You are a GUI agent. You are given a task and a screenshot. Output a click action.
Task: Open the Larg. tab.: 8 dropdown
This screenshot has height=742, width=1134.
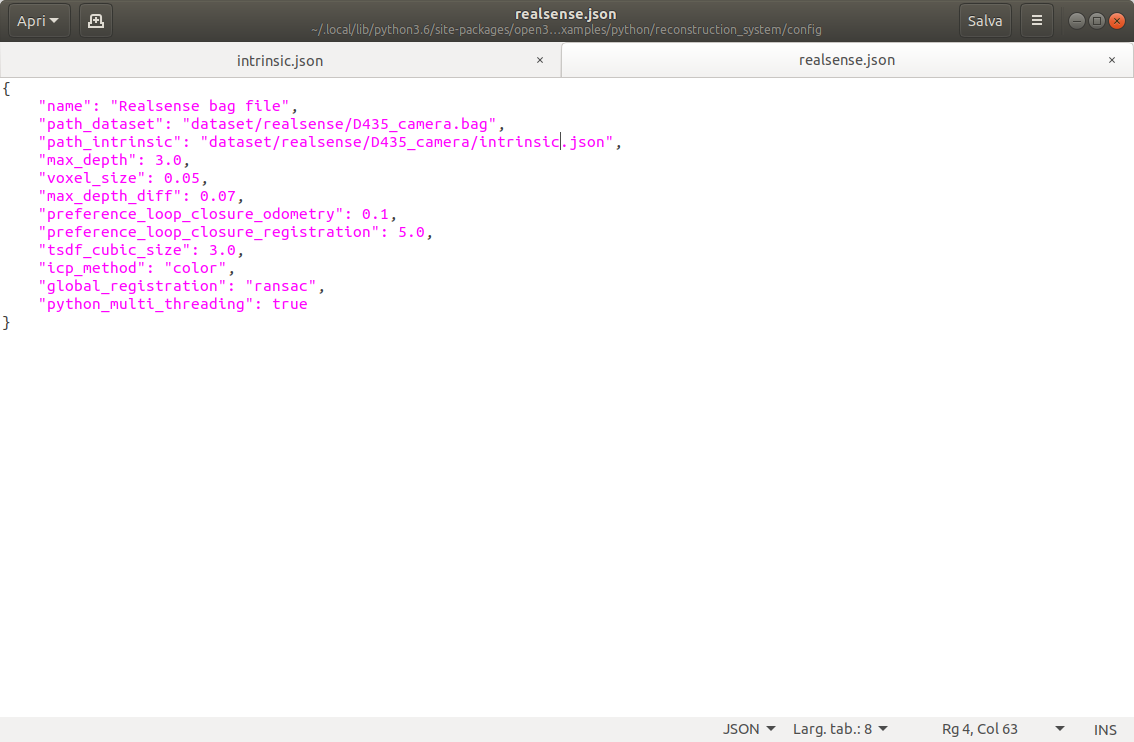pyautogui.click(x=840, y=729)
